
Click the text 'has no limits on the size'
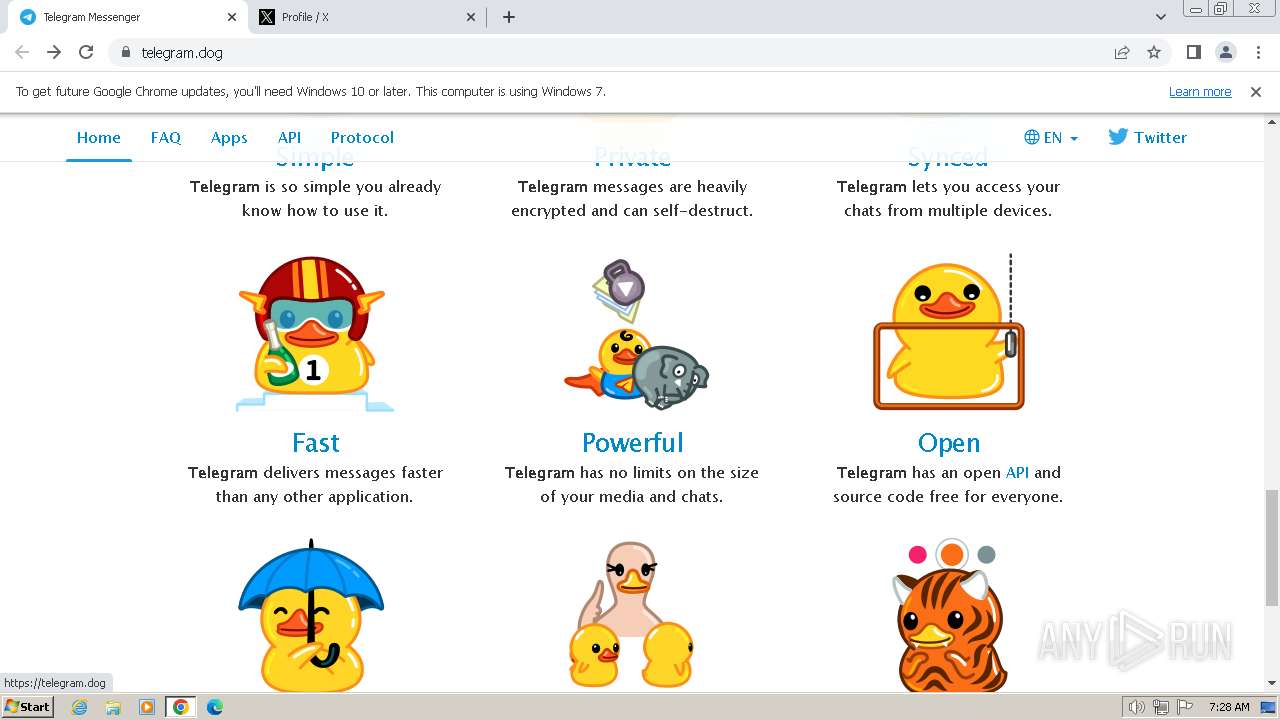pyautogui.click(x=668, y=473)
